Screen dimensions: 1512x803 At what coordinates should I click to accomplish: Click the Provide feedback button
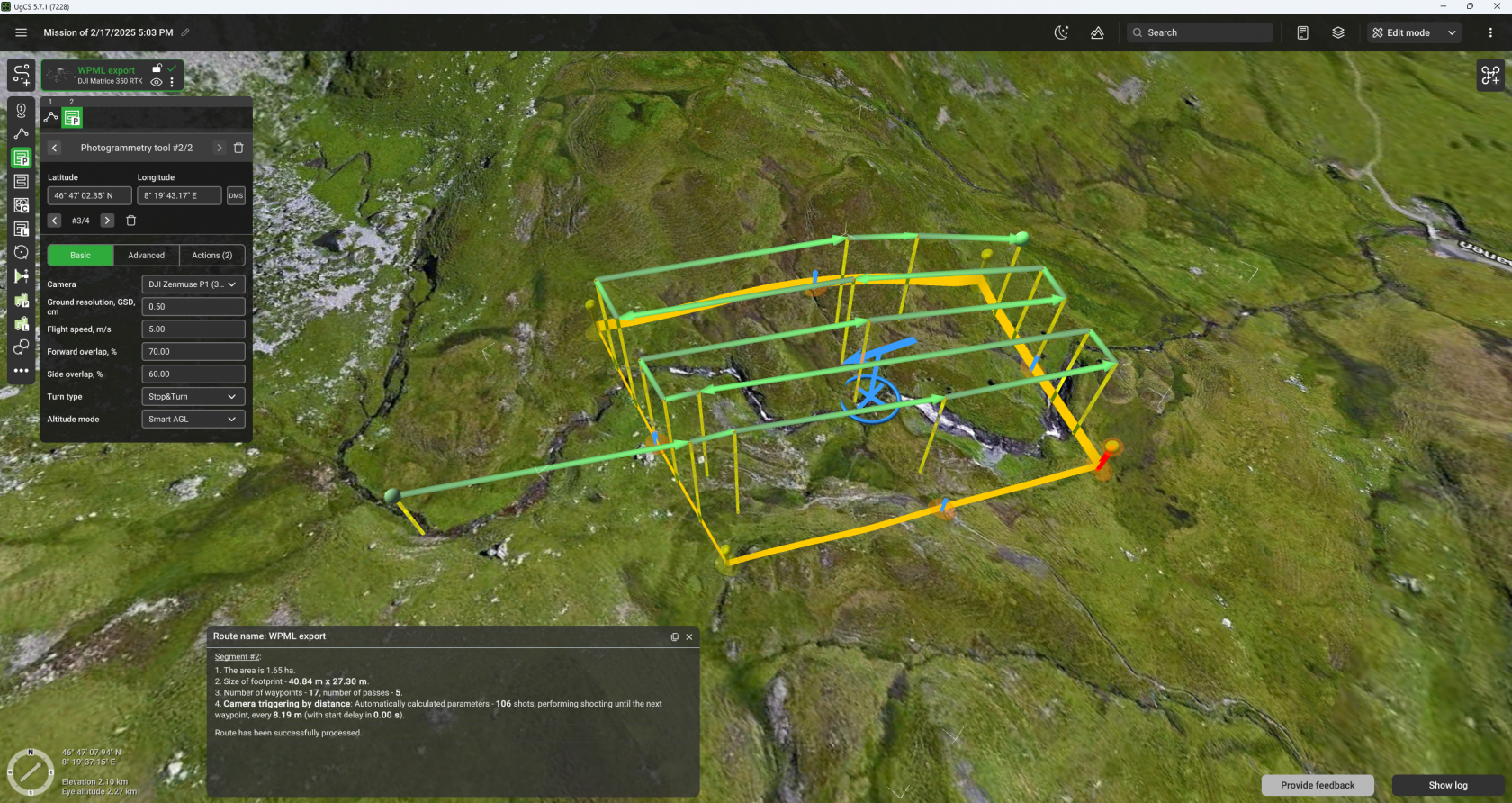[1317, 785]
